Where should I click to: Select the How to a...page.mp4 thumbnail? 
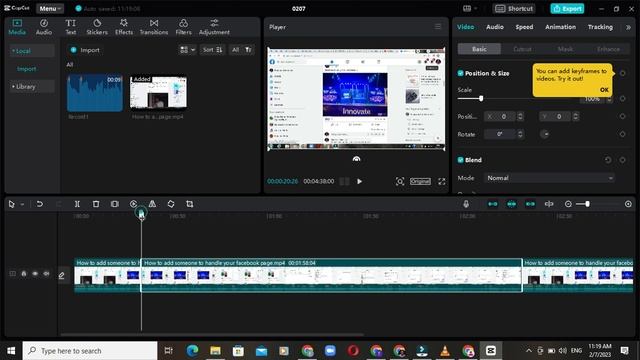pyautogui.click(x=158, y=92)
